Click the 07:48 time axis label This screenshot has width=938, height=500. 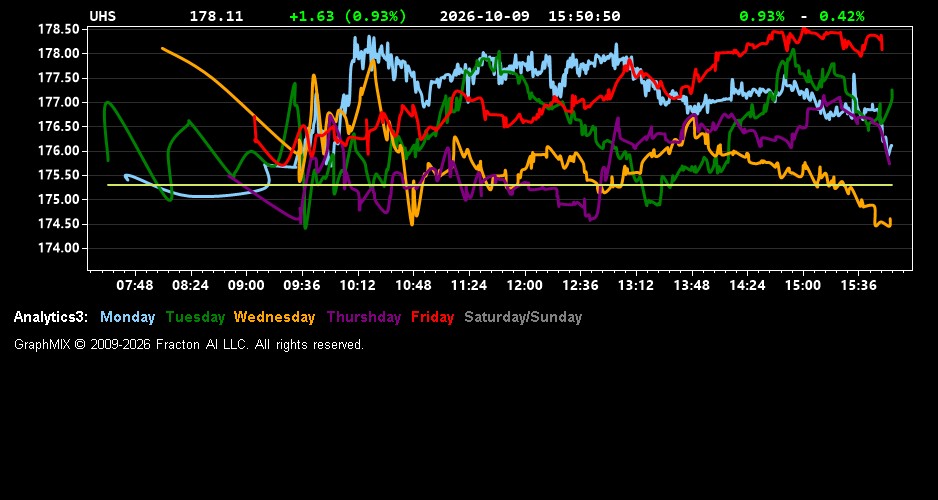(135, 285)
